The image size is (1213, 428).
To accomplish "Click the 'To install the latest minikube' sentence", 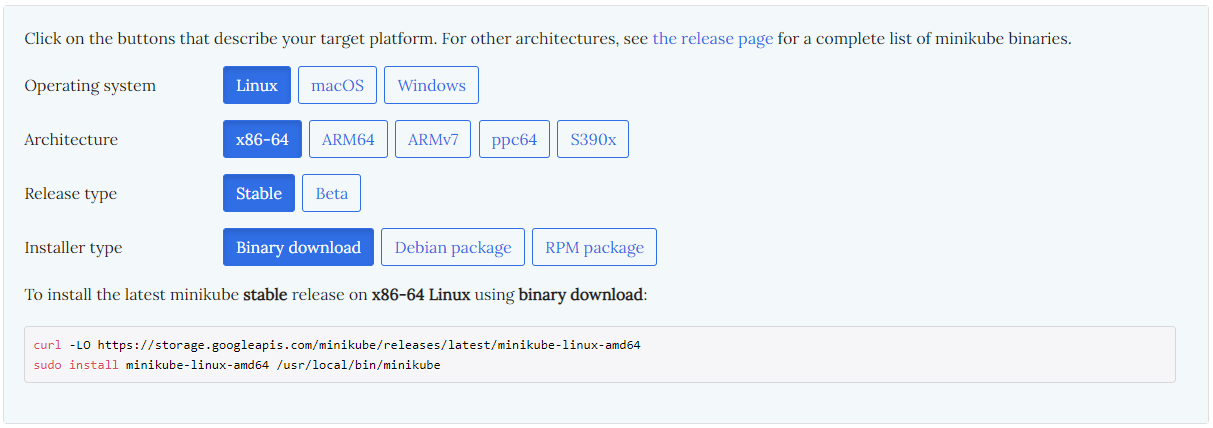I will [x=336, y=295].
